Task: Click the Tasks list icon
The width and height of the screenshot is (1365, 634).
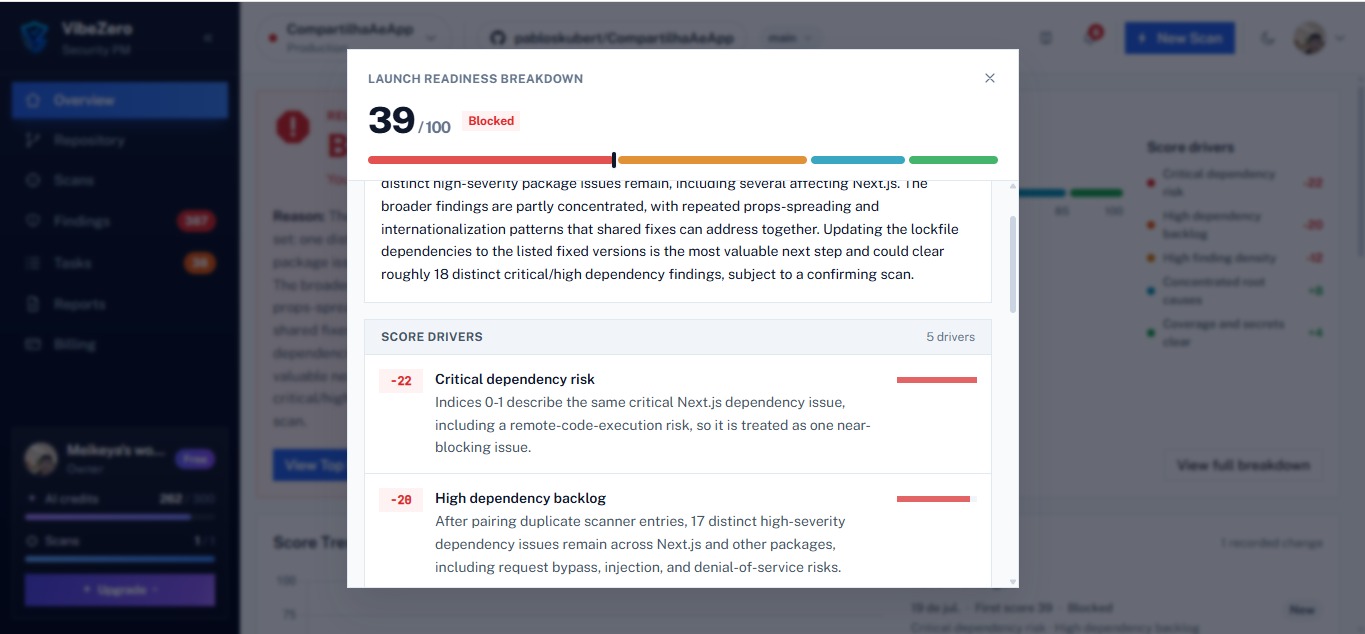Action: pos(34,263)
